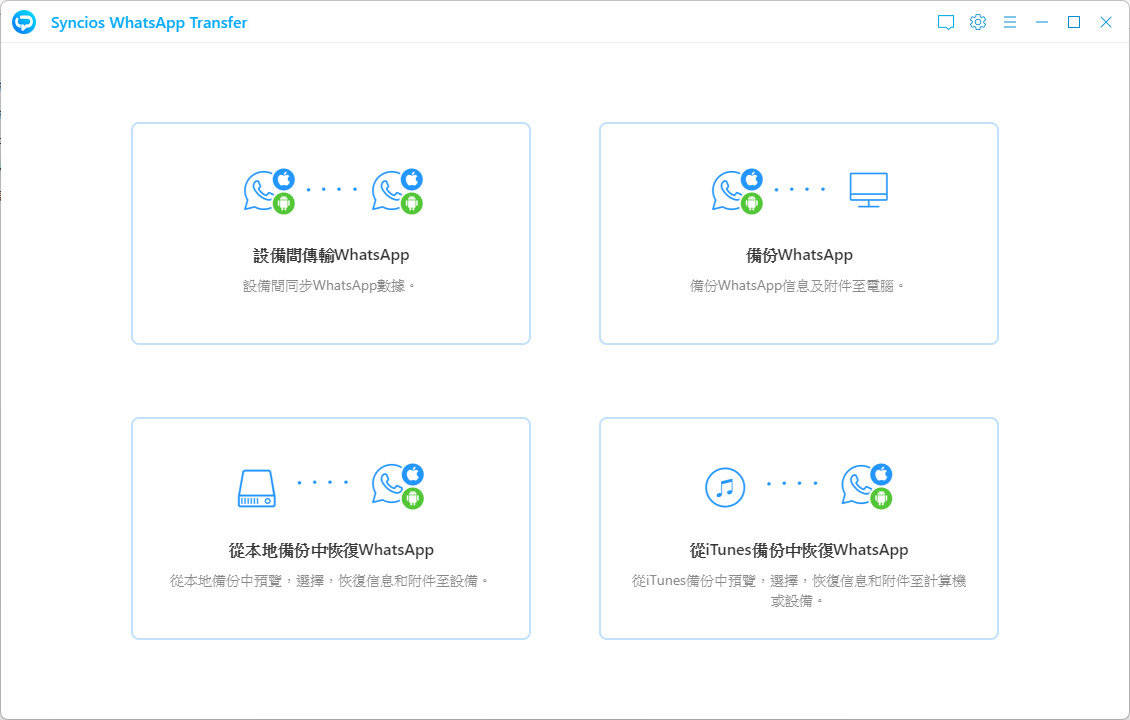Choose 從iTunes備份中恢復WhatsApp
Viewport: 1130px width, 720px height.
(798, 549)
